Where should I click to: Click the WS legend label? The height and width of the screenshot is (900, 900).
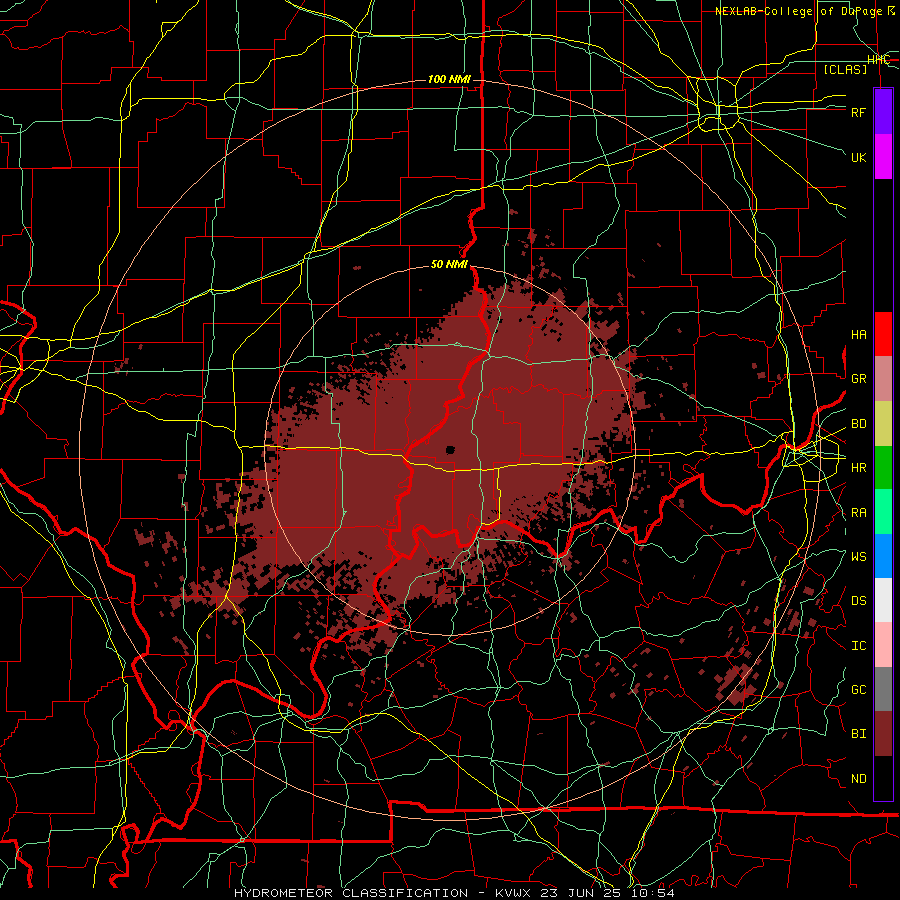tap(859, 557)
